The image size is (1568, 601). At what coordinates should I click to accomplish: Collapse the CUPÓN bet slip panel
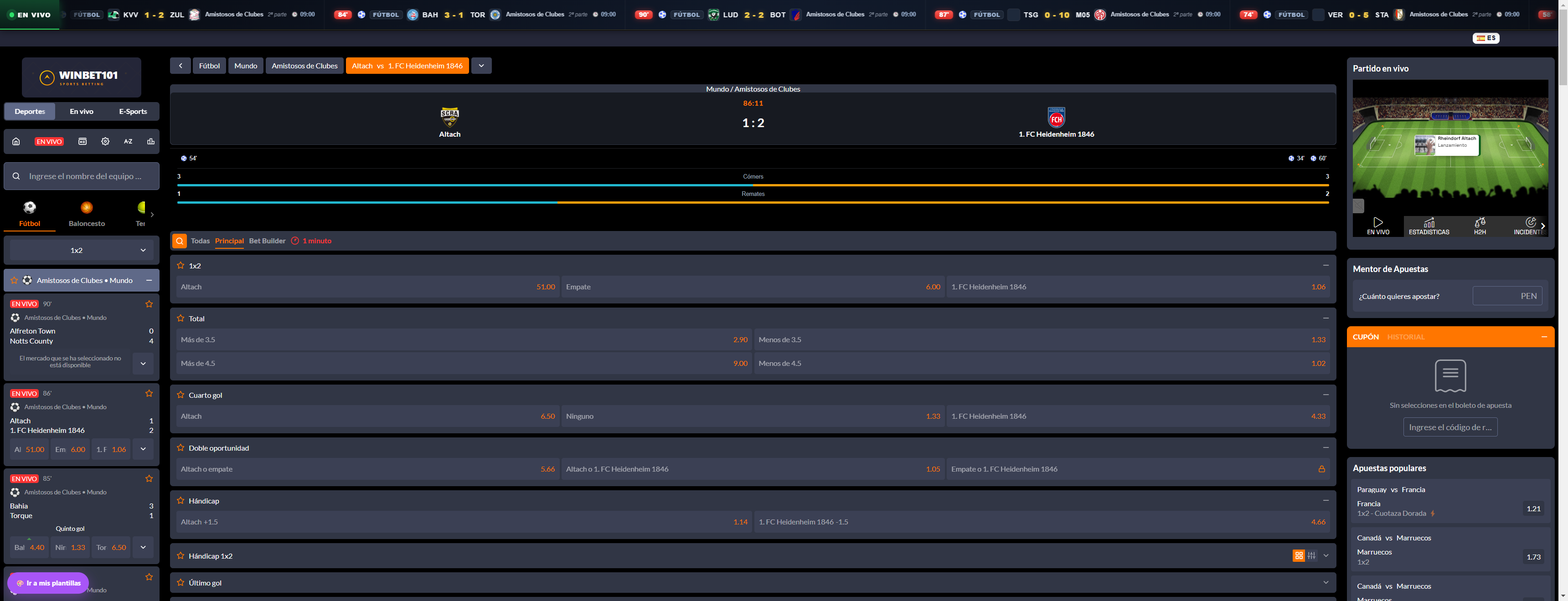point(1544,337)
